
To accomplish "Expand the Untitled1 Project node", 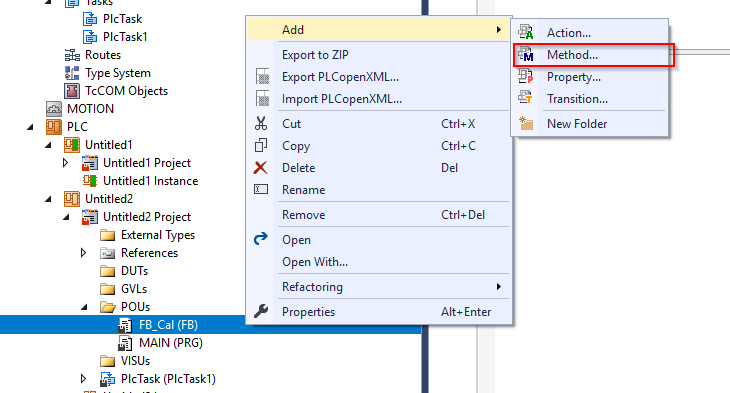I will tap(66, 163).
